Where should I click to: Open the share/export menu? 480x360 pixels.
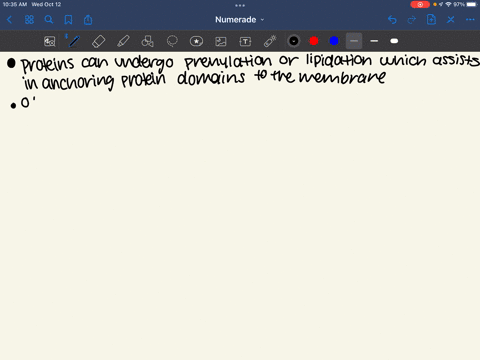[88, 20]
